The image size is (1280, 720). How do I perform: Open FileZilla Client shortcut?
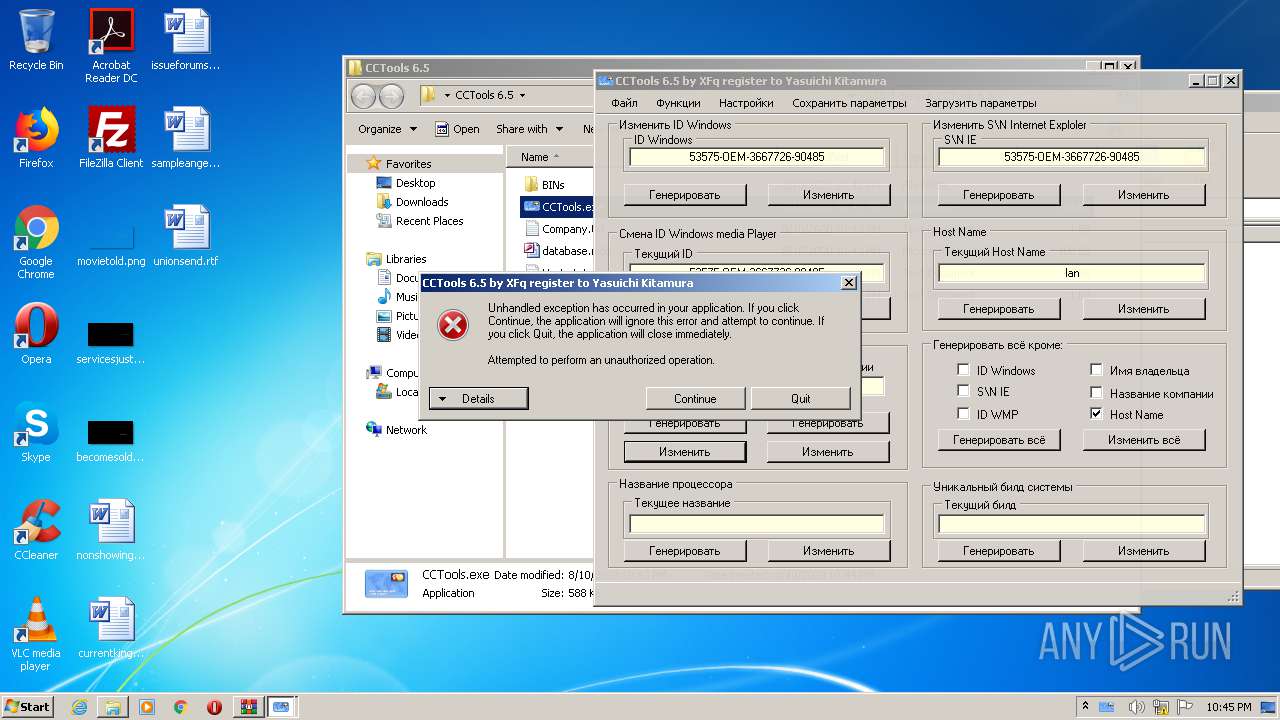click(111, 137)
